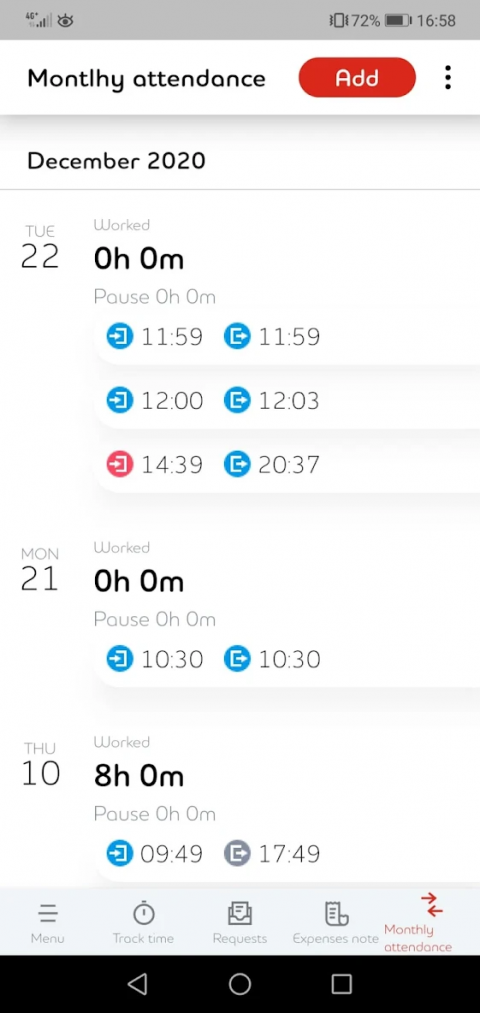This screenshot has width=480, height=1013.
Task: Tap the Android back navigation button
Action: click(x=138, y=983)
